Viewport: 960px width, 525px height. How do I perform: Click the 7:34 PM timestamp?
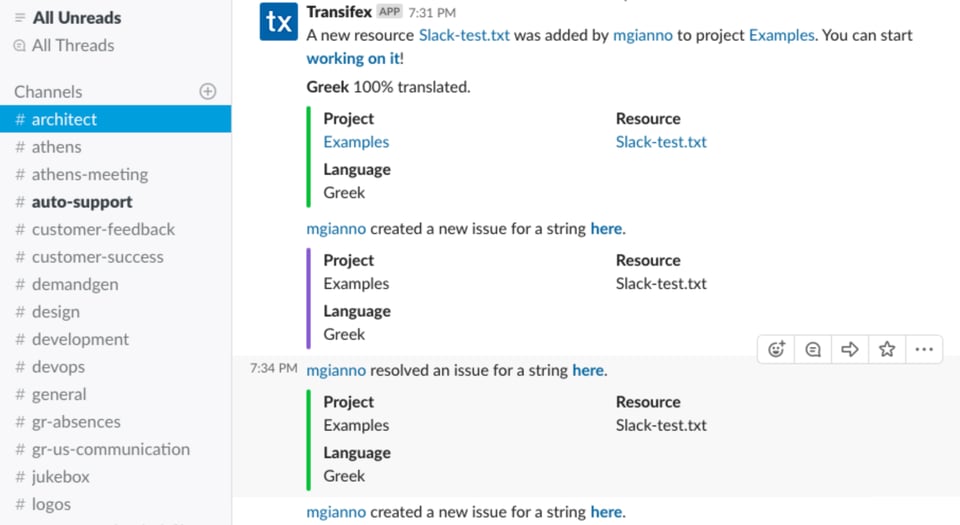coord(273,368)
